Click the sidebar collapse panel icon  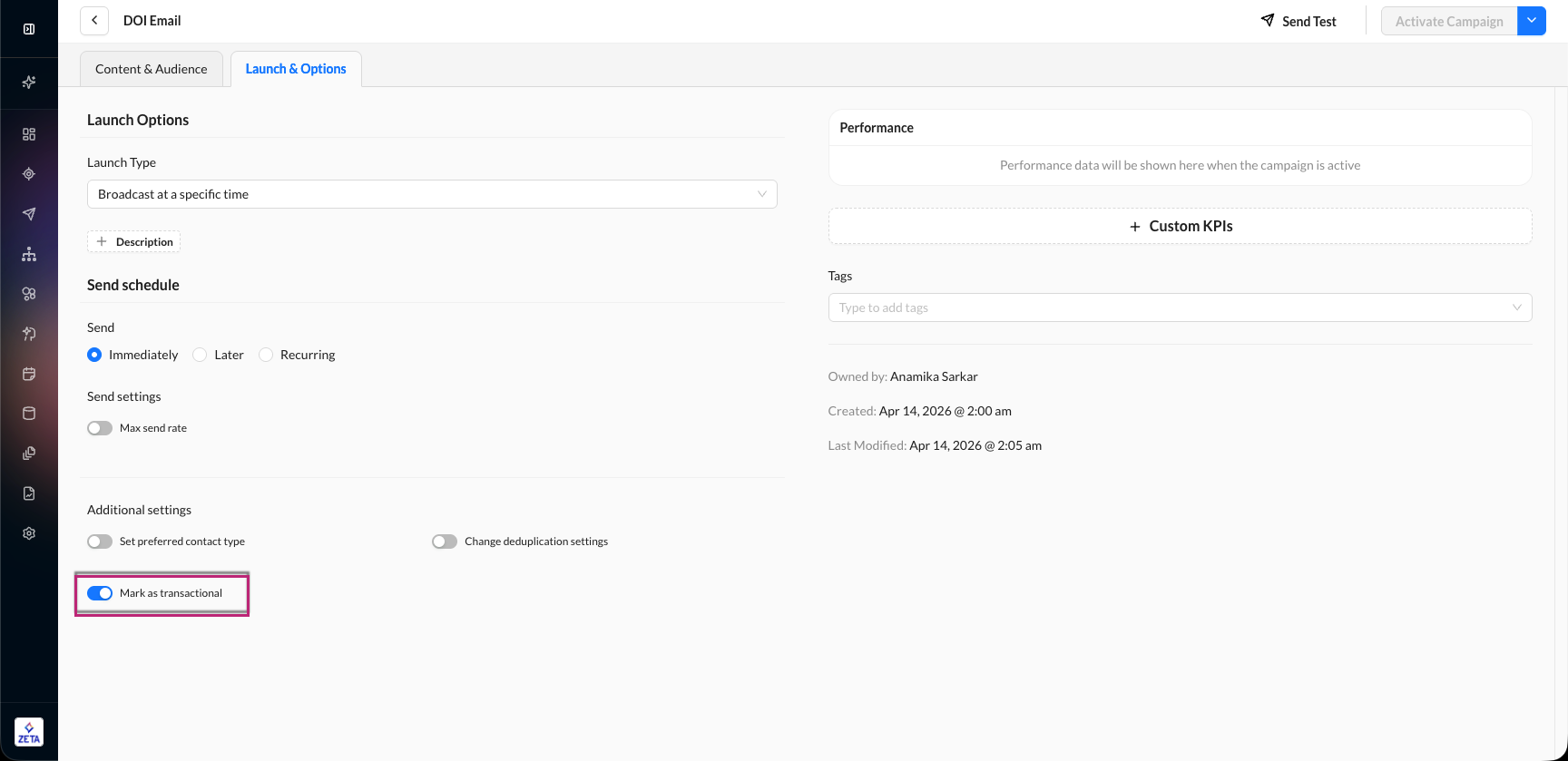point(29,29)
